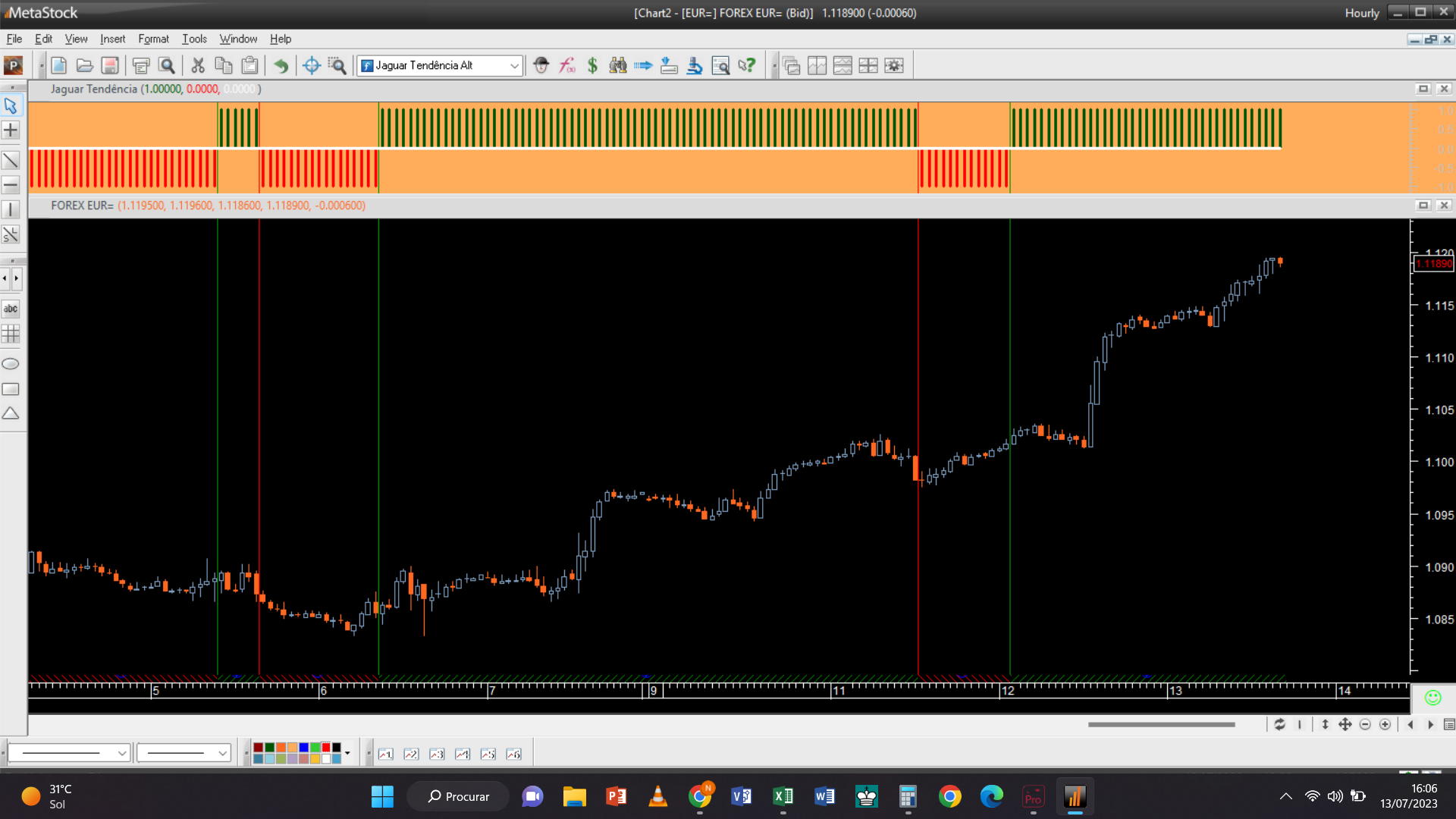Click the Procurar search button in taskbar
Screen dimensions: 1456x819
coord(458,796)
